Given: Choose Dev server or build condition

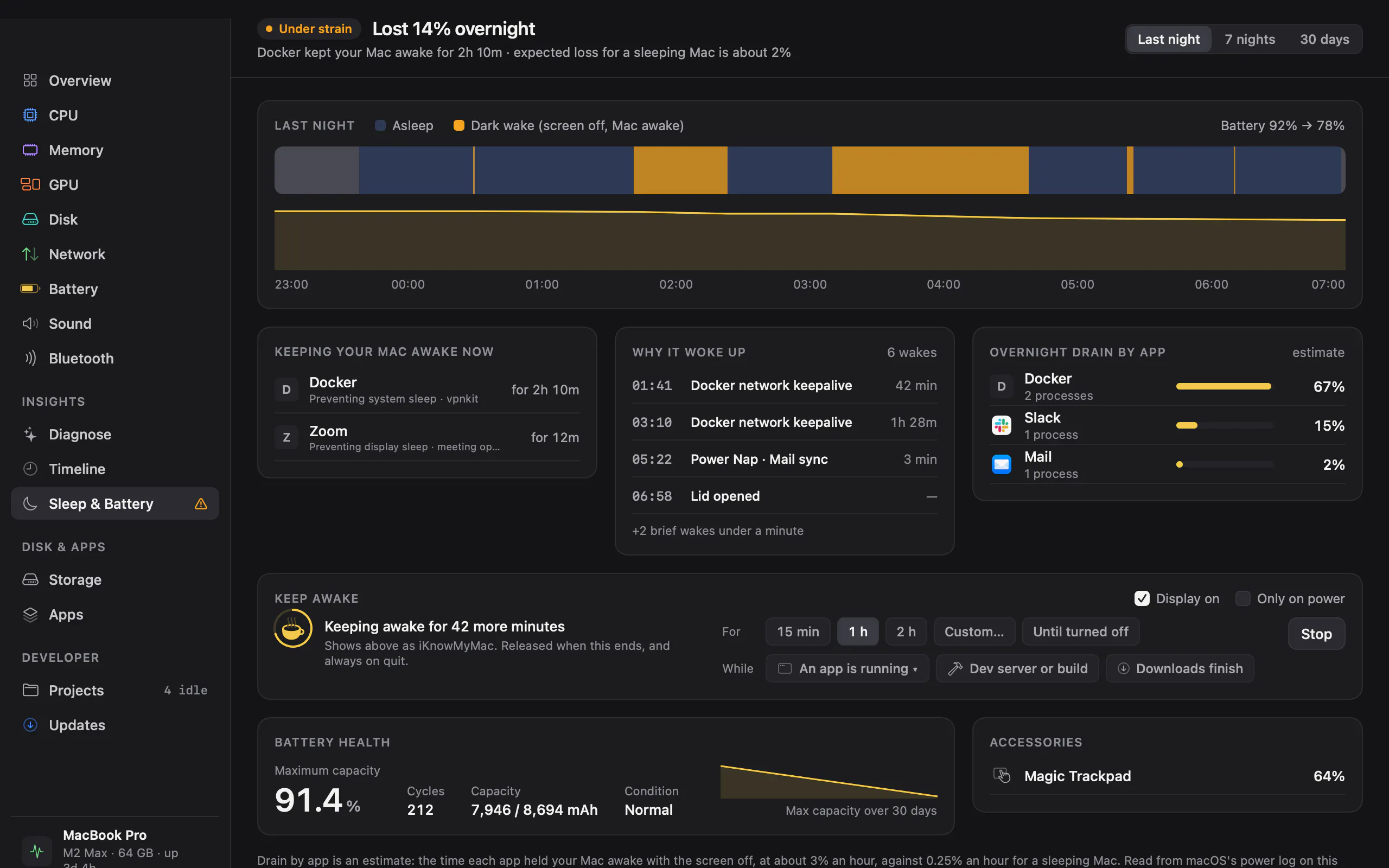Looking at the screenshot, I should 1017,668.
